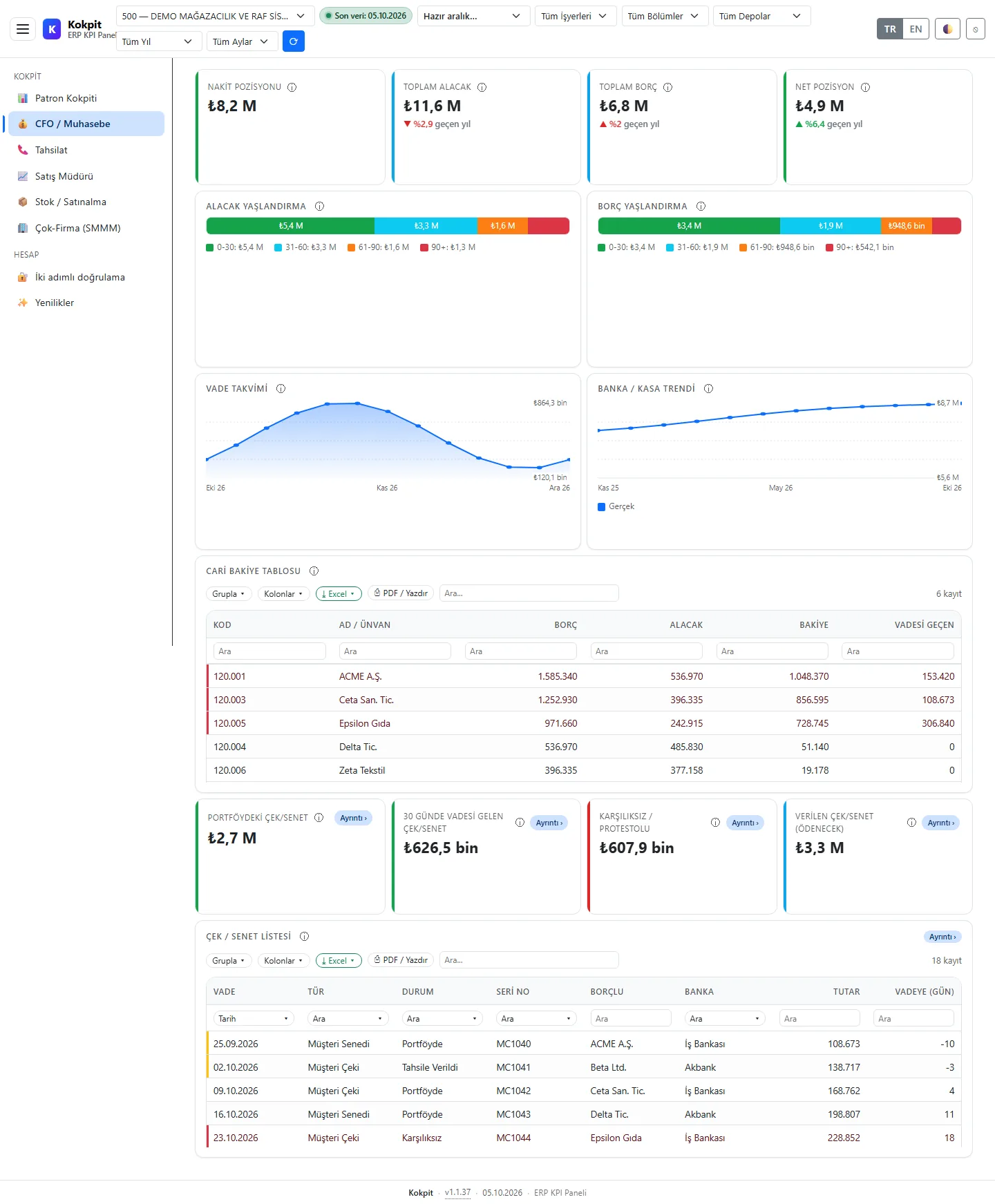Click PDF / Yazdır in Çek / Senet Listesi
The width and height of the screenshot is (995, 1204).
[x=401, y=960]
